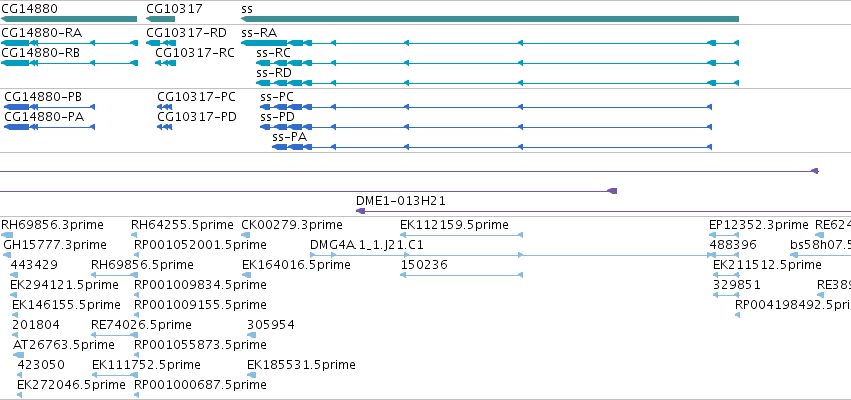The height and width of the screenshot is (400, 851).
Task: Open protein CG14880-PB
Action: point(43,97)
